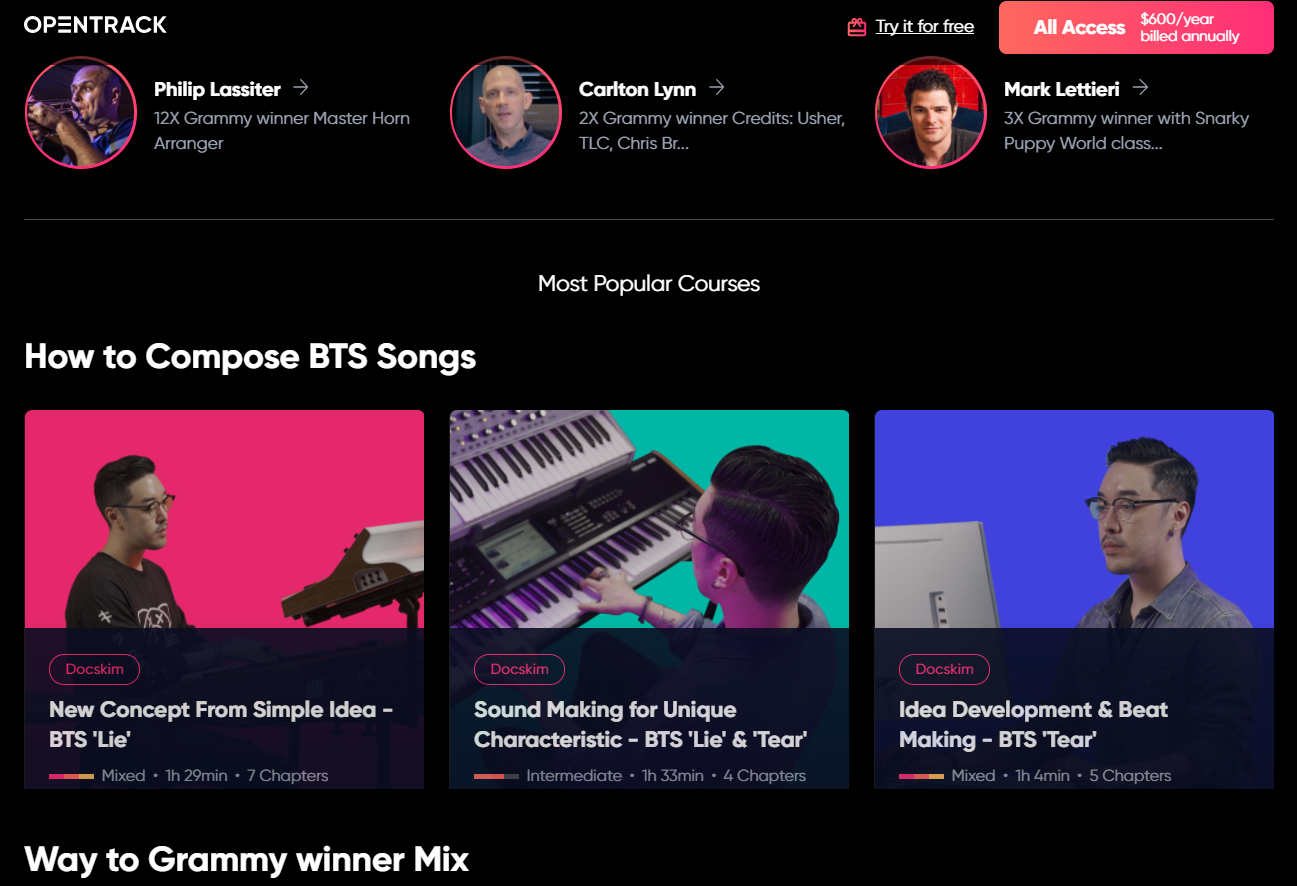Select Docskim tag on the 'Lie' course
This screenshot has width=1297, height=886.
[94, 669]
